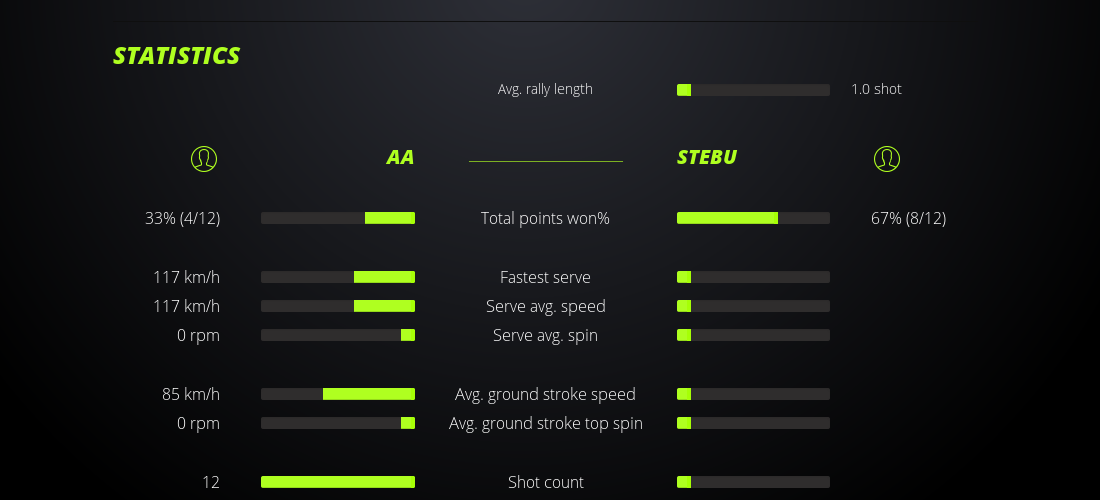Click AA's Avg. ground stroke speed bar
1100x500 pixels.
click(338, 394)
